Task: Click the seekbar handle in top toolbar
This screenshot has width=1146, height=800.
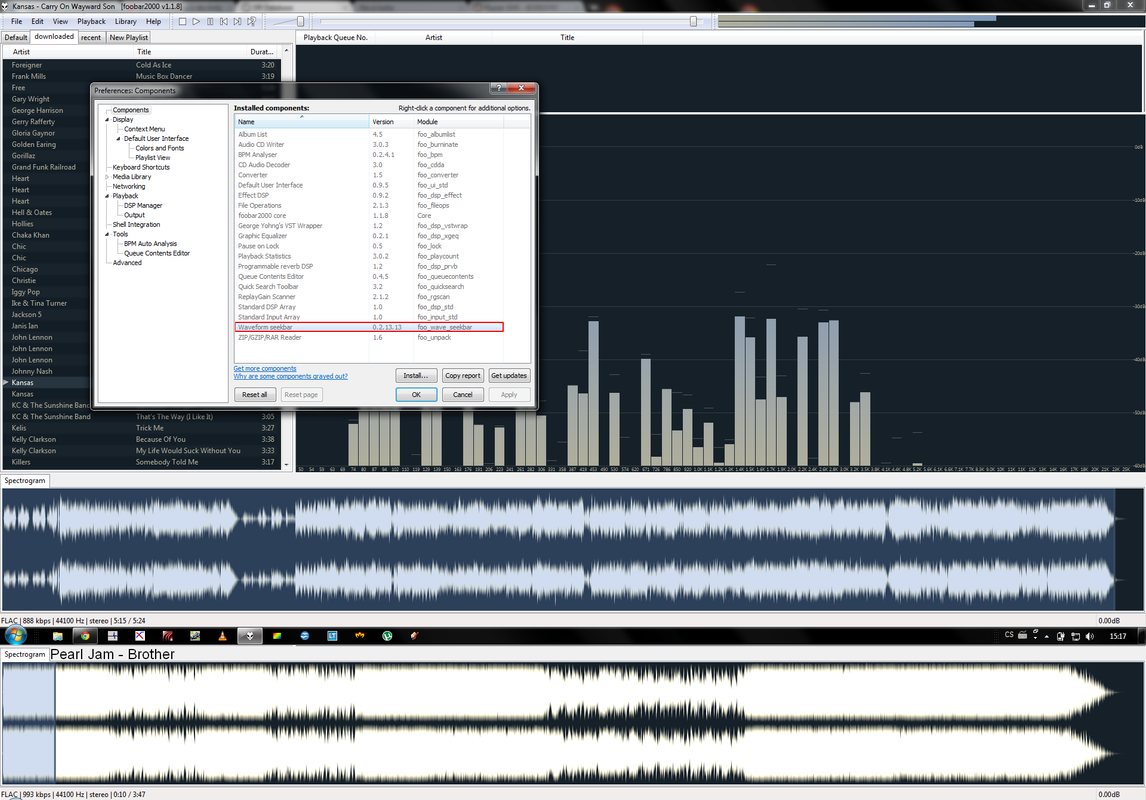Action: (x=693, y=21)
